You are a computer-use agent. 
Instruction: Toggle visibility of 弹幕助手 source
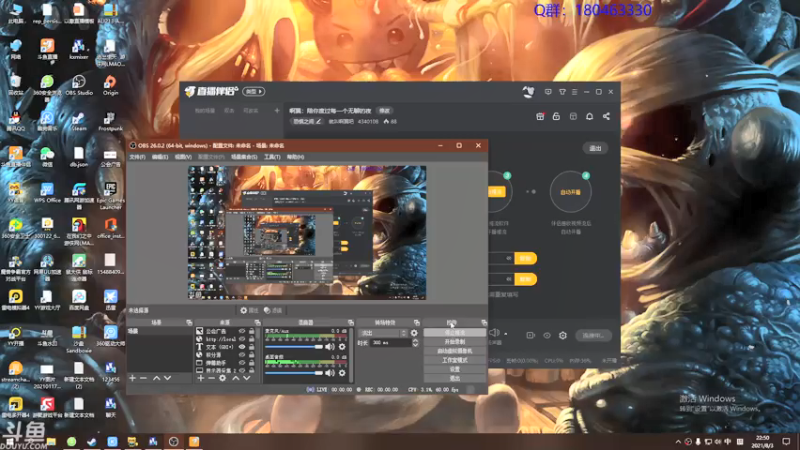[242, 363]
